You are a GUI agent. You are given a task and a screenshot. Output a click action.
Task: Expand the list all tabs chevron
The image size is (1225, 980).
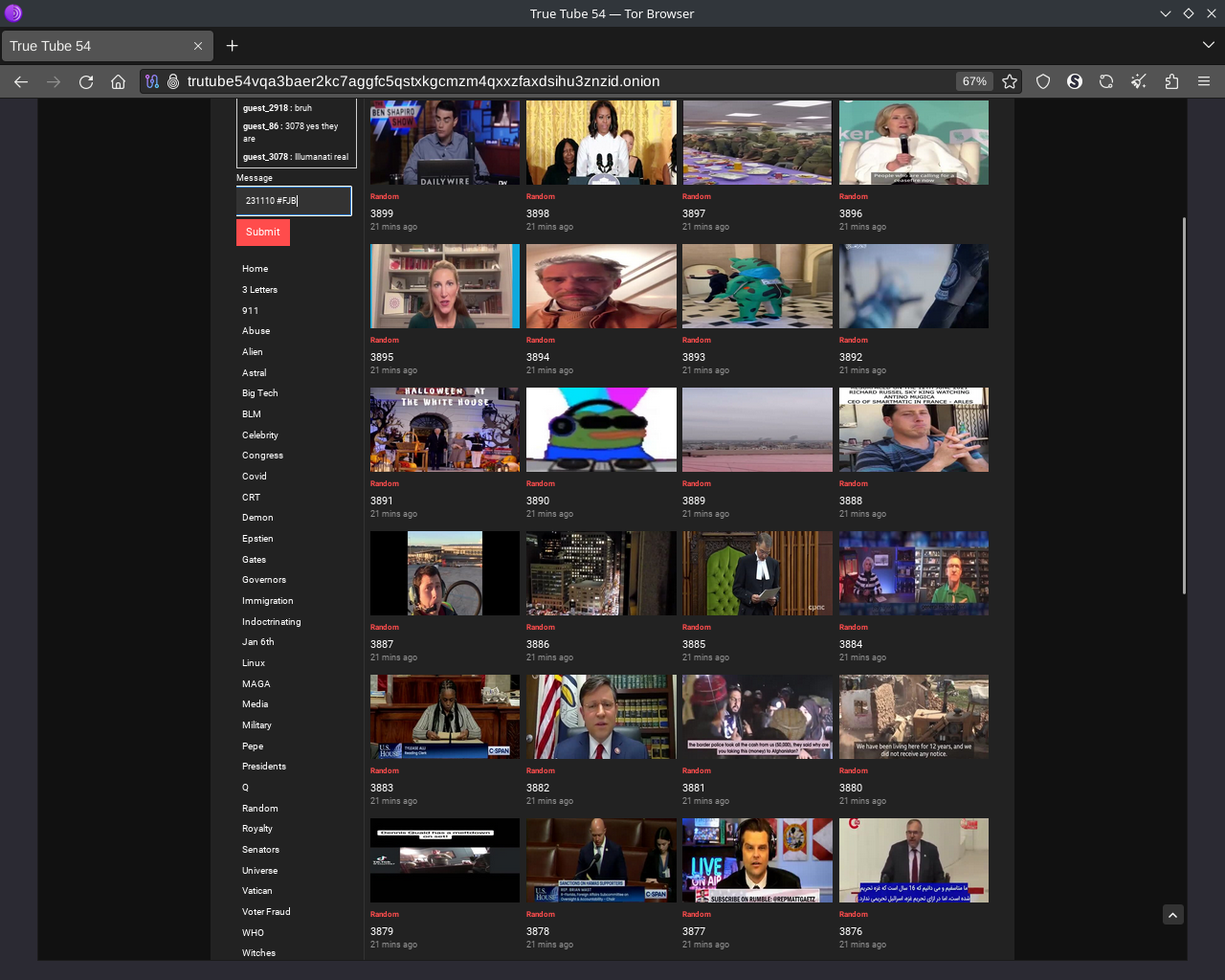point(1208,45)
